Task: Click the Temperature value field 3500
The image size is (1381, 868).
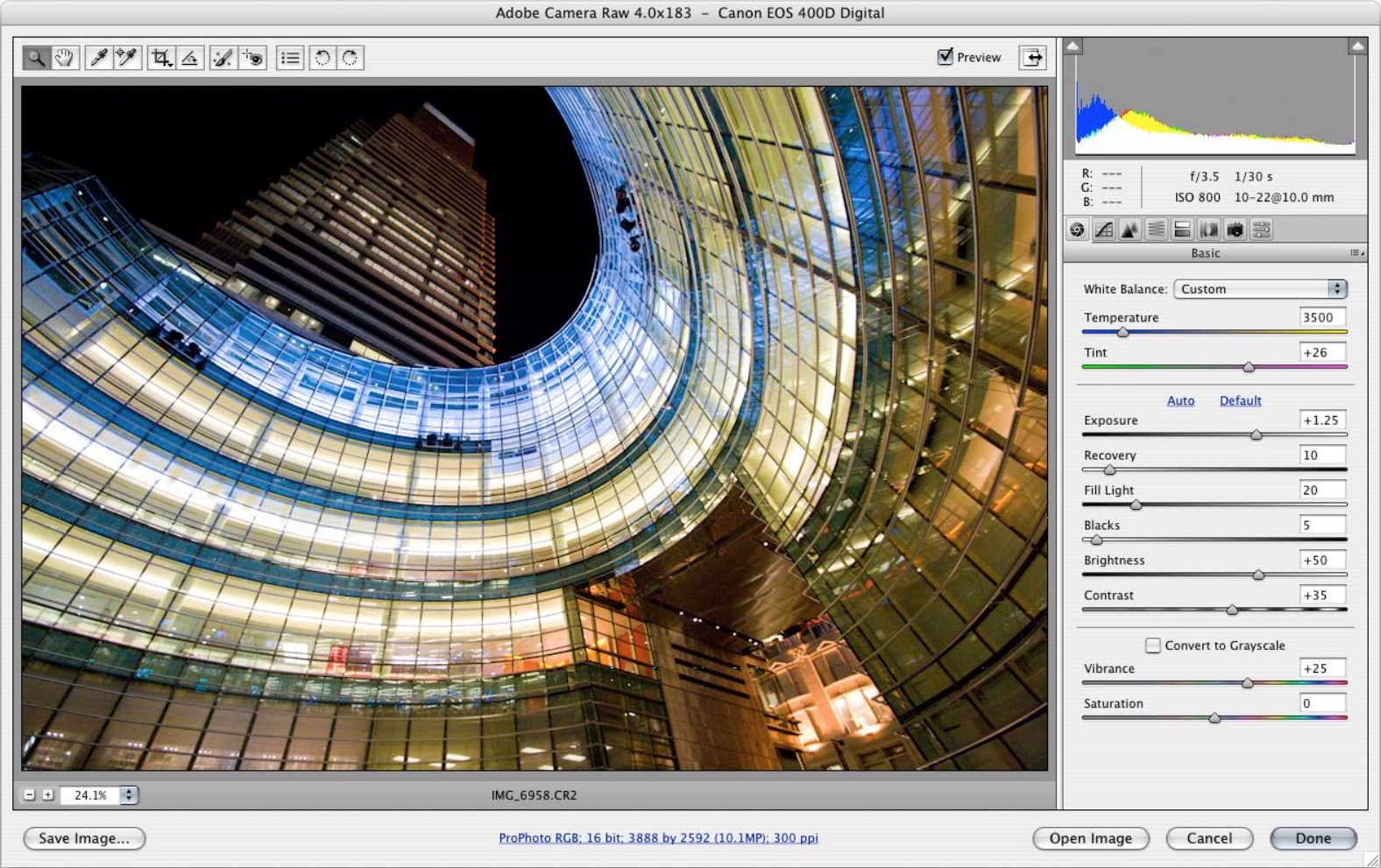Action: click(1322, 318)
